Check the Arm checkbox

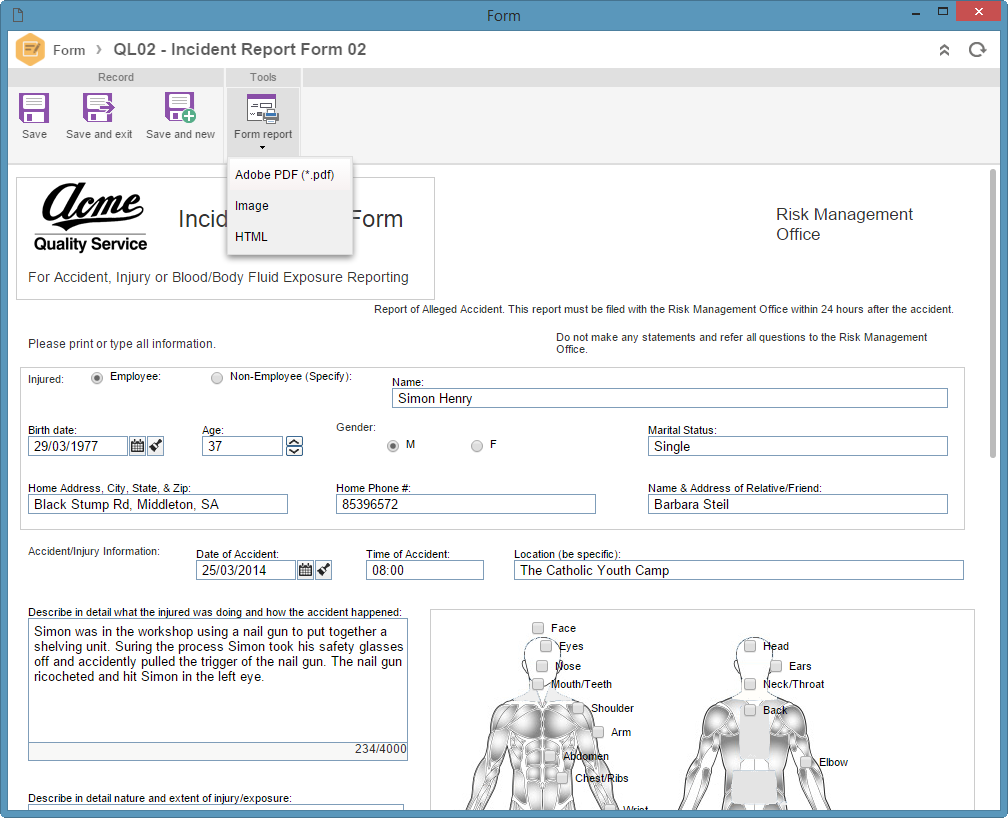point(598,732)
